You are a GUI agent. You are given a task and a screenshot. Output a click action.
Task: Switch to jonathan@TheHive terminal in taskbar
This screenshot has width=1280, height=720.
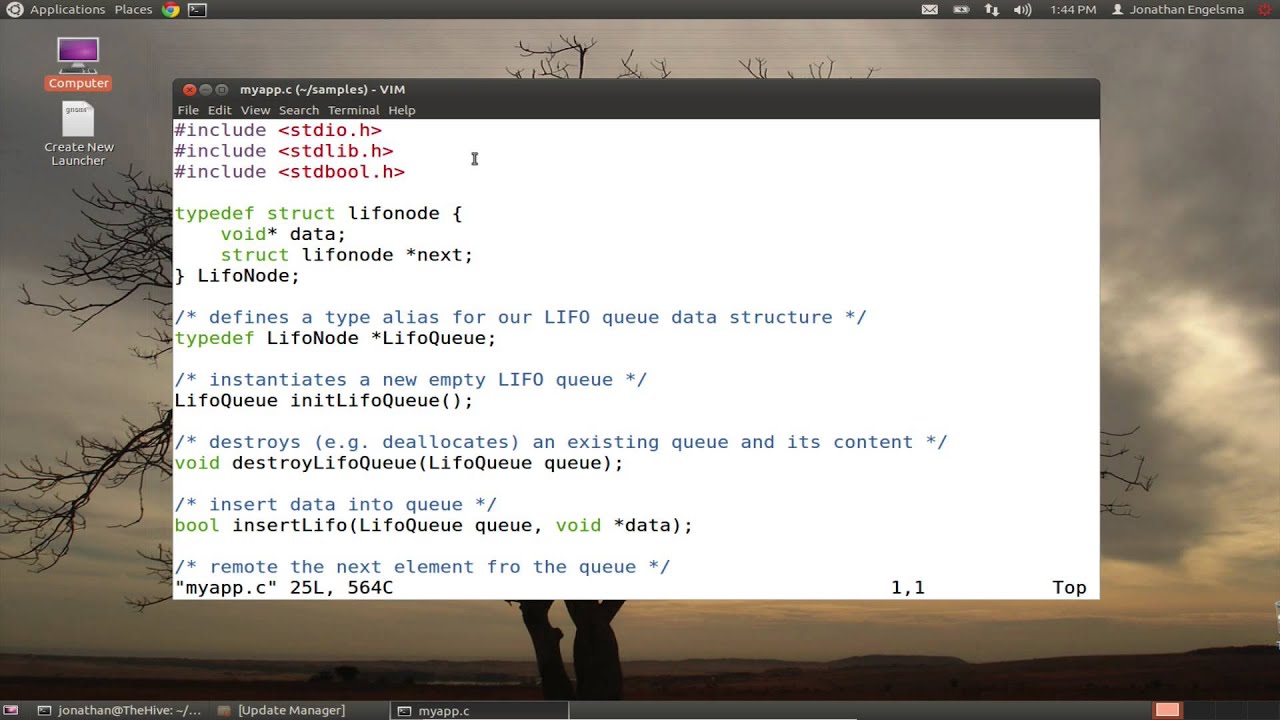[x=119, y=710]
